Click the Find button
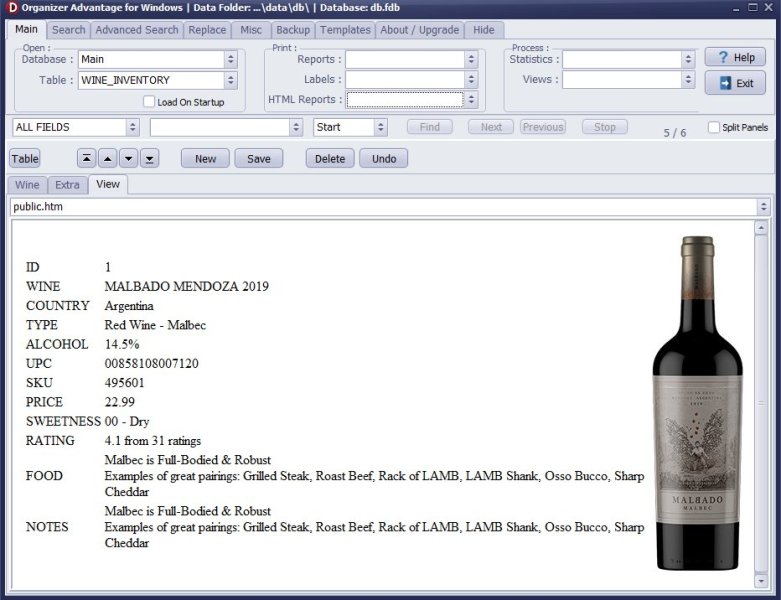The image size is (781, 600). point(430,127)
